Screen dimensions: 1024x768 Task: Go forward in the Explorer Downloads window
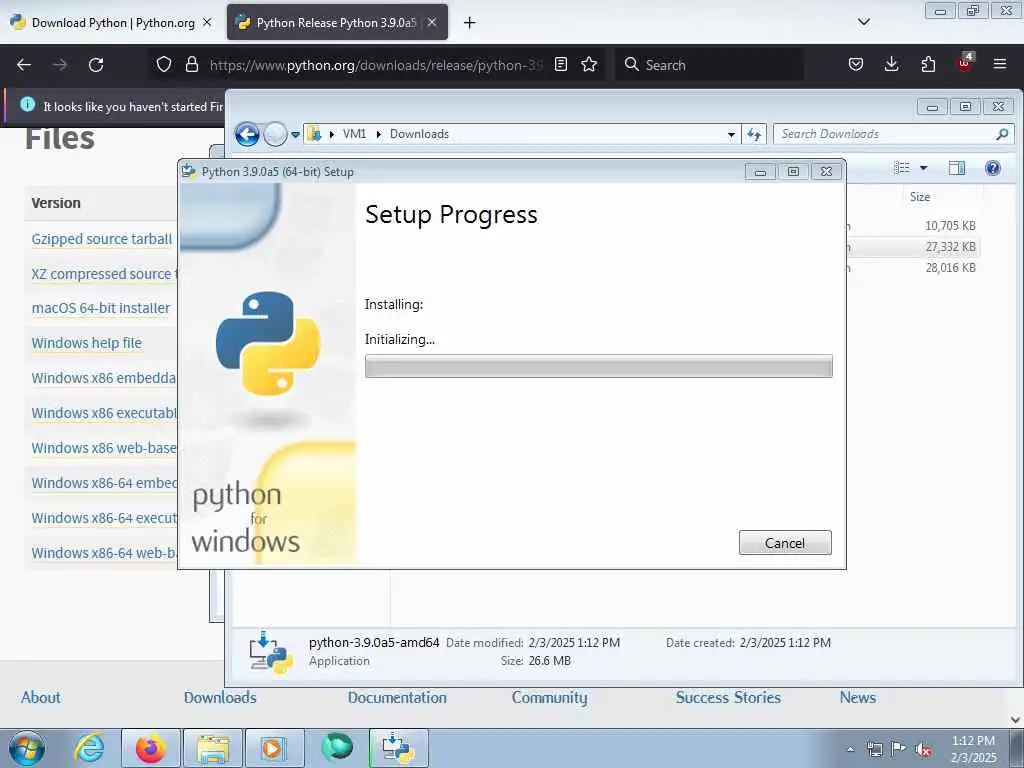[276, 135]
